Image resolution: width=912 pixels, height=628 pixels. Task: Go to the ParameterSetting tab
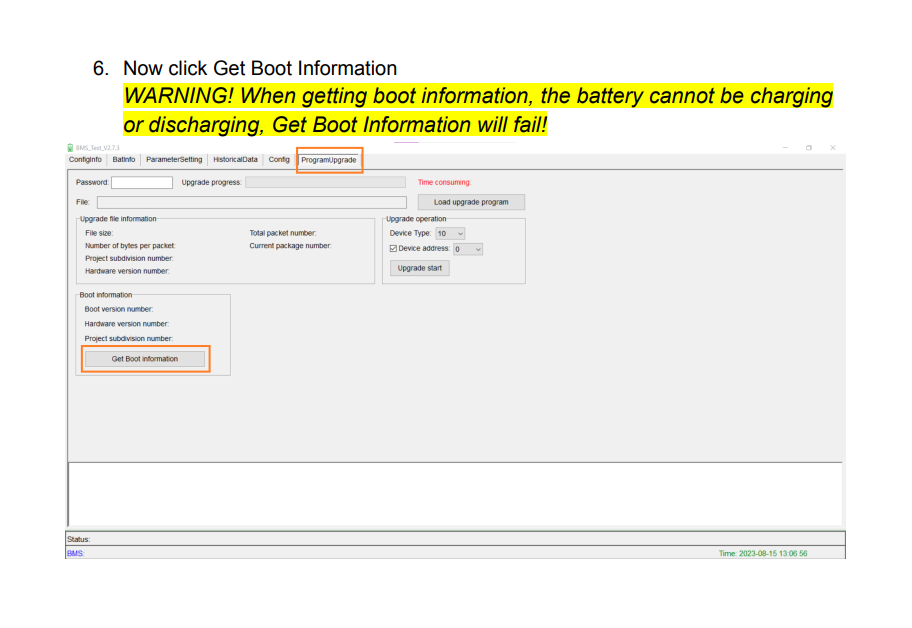[x=174, y=160]
